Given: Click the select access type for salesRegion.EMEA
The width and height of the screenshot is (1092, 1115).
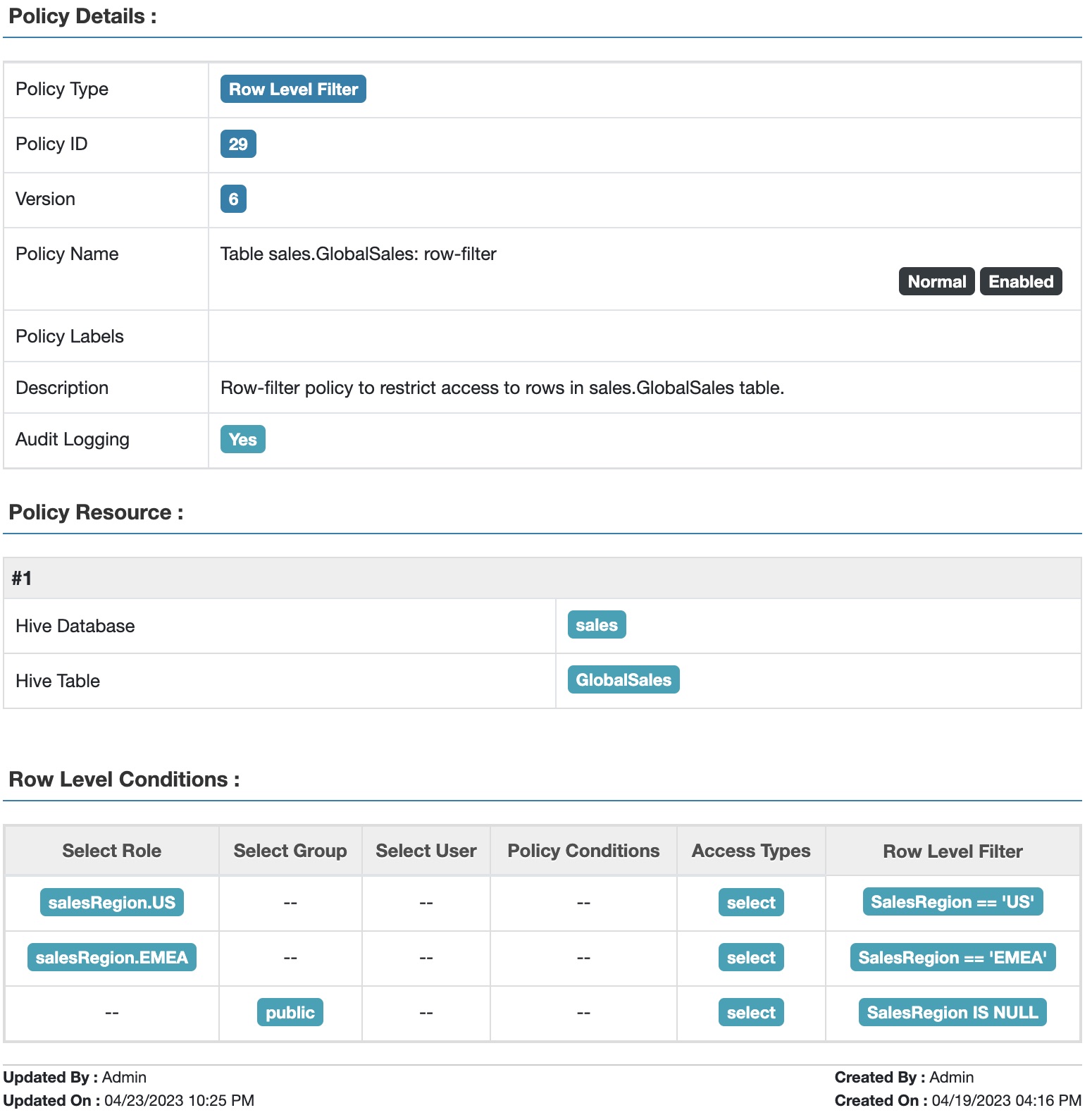Looking at the screenshot, I should click(x=750, y=958).
